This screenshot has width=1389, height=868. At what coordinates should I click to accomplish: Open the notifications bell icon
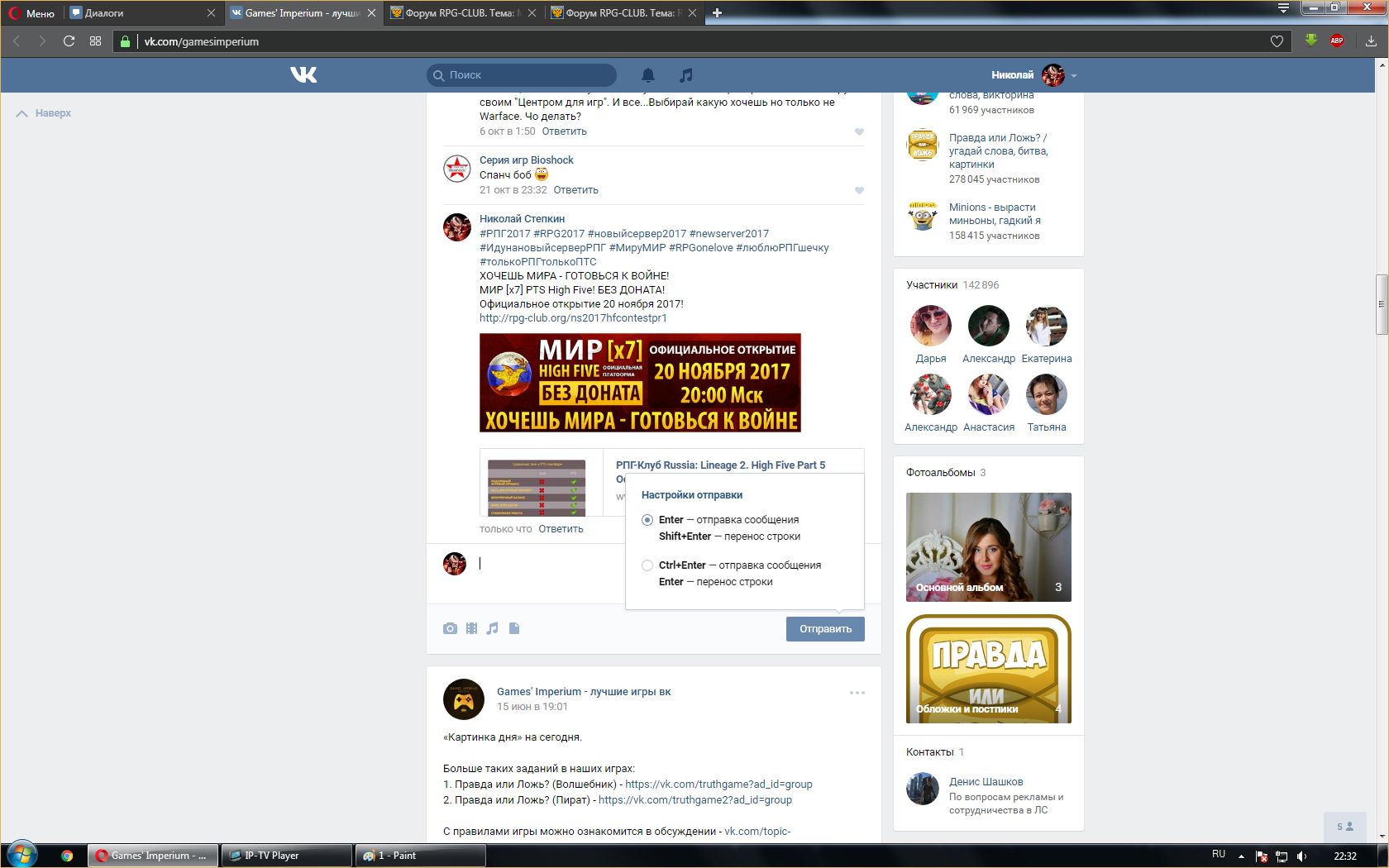648,75
